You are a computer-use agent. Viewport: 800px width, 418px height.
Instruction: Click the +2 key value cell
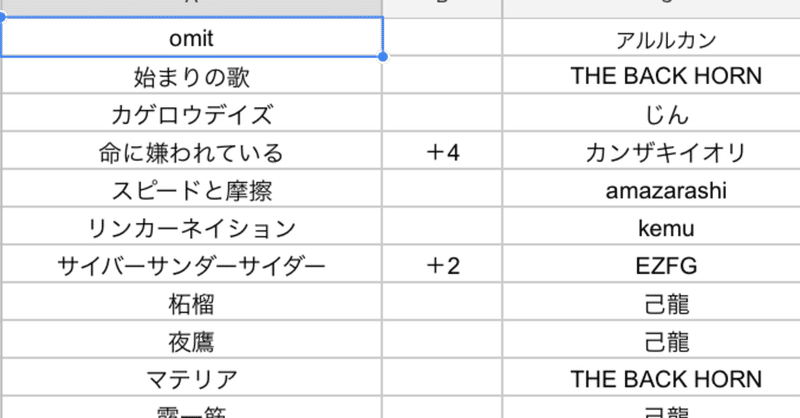(442, 266)
